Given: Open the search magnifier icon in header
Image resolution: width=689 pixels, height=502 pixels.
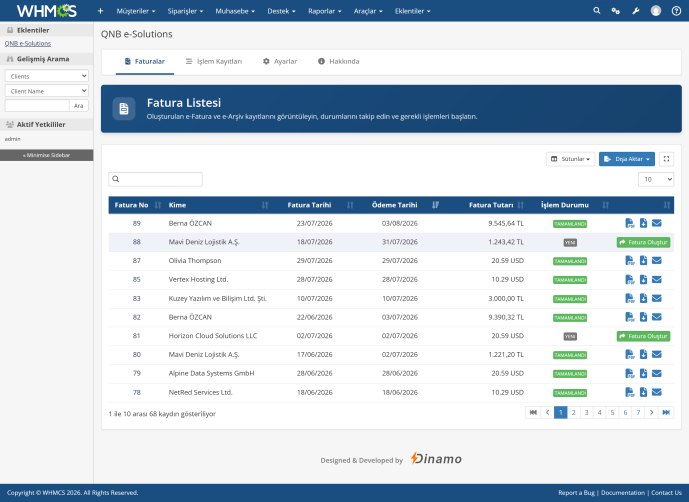Looking at the screenshot, I should [596, 11].
